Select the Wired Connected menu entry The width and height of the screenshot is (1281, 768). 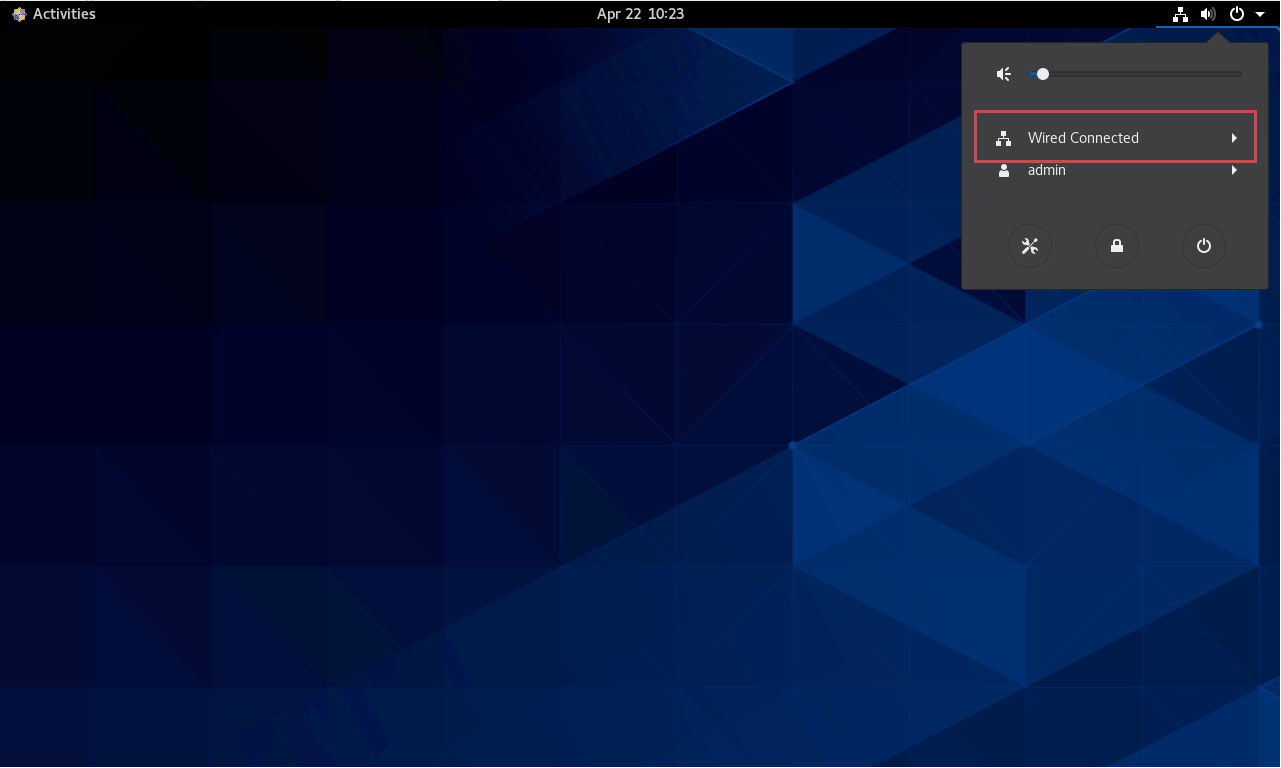(1116, 137)
